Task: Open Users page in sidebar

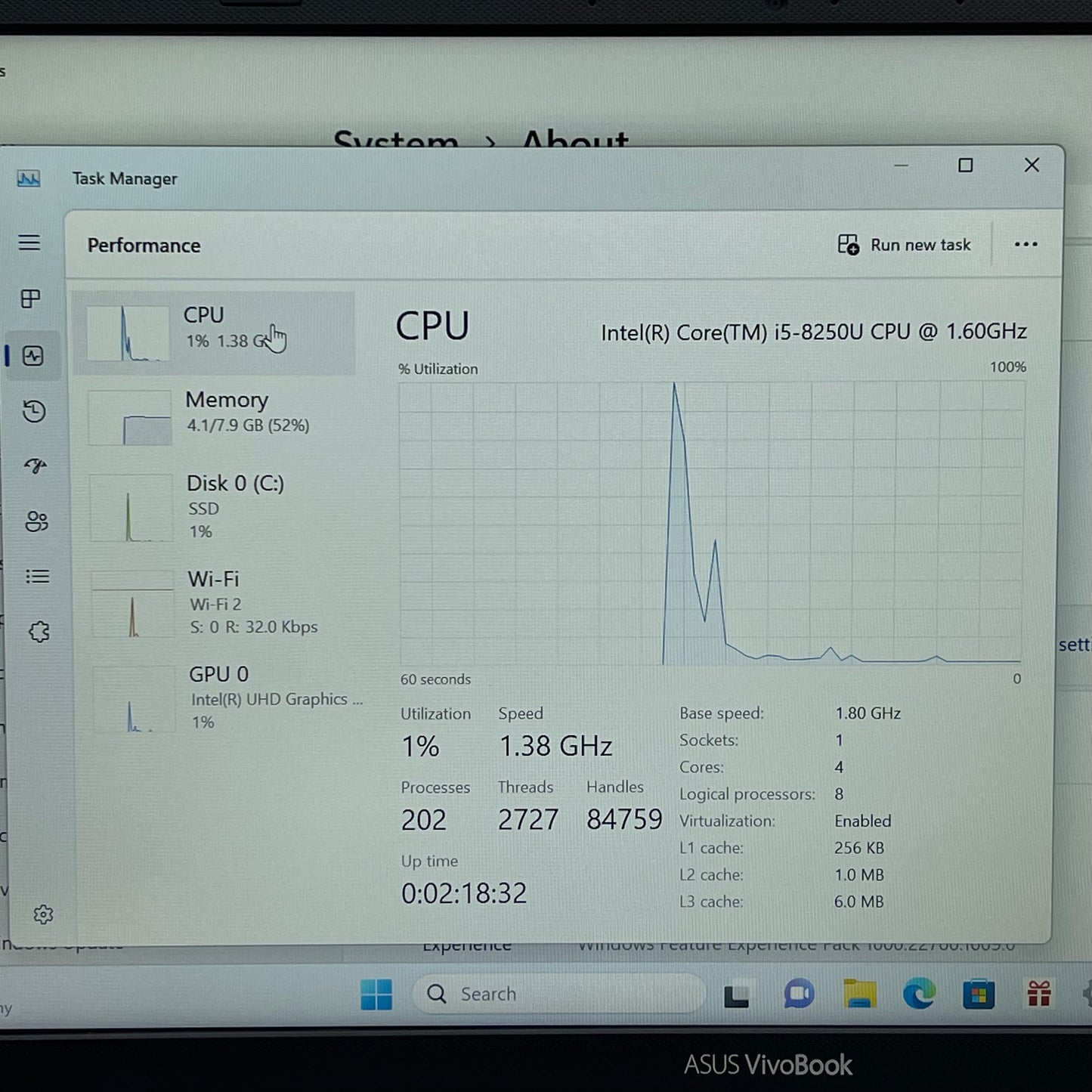Action: click(36, 521)
